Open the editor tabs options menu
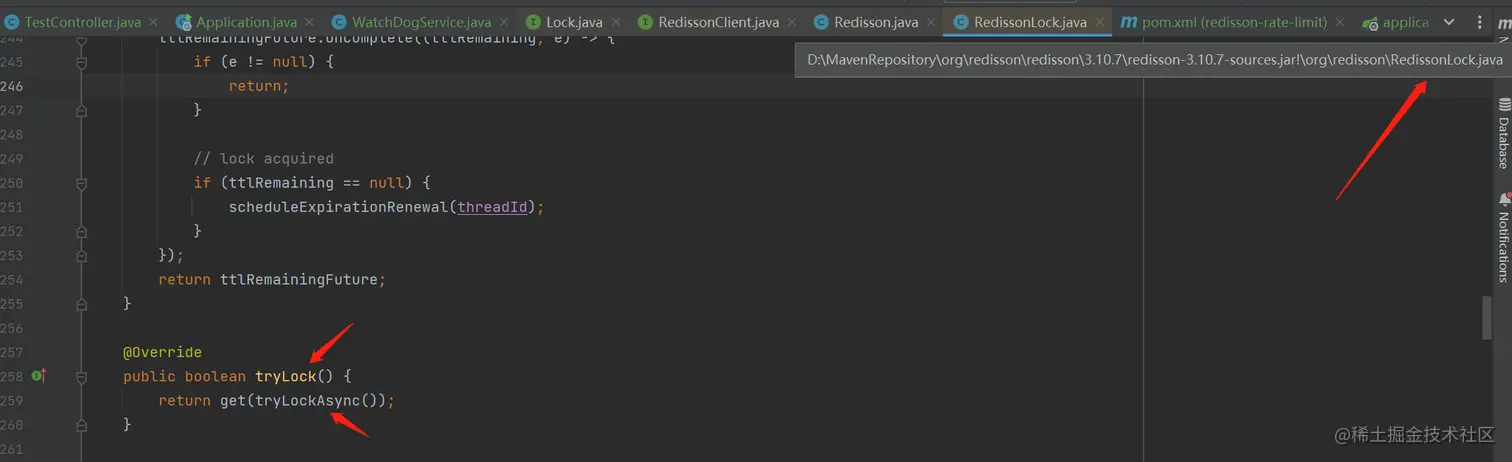The height and width of the screenshot is (462, 1512). [x=1478, y=22]
